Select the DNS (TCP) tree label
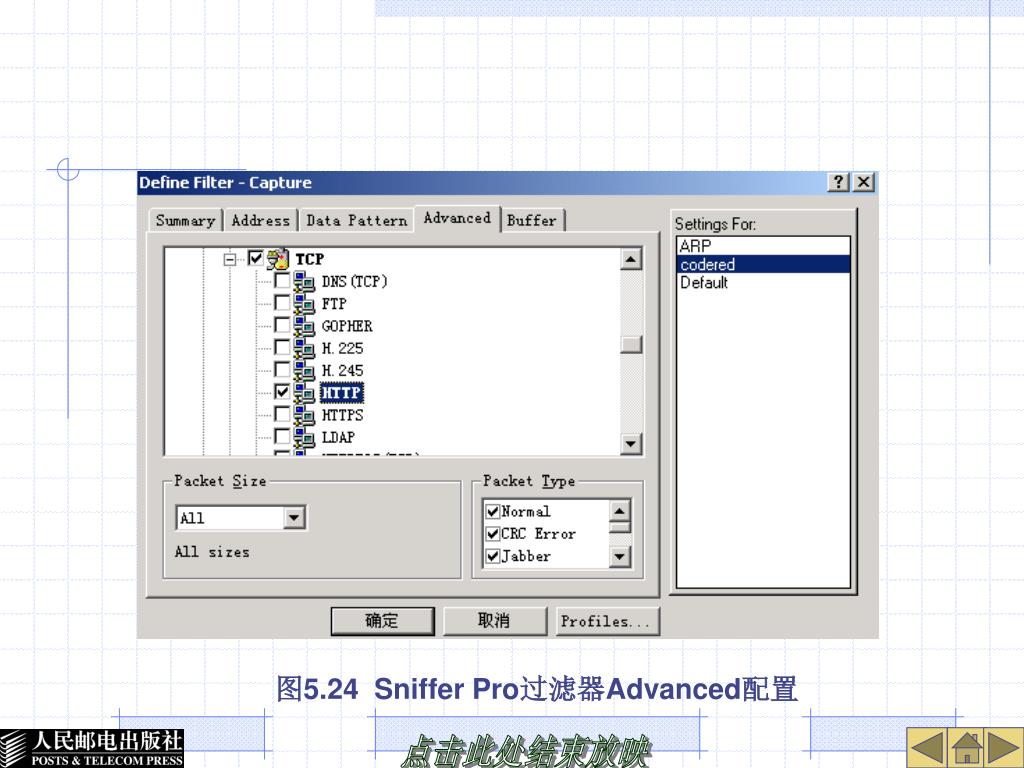The image size is (1024, 768). pos(354,281)
